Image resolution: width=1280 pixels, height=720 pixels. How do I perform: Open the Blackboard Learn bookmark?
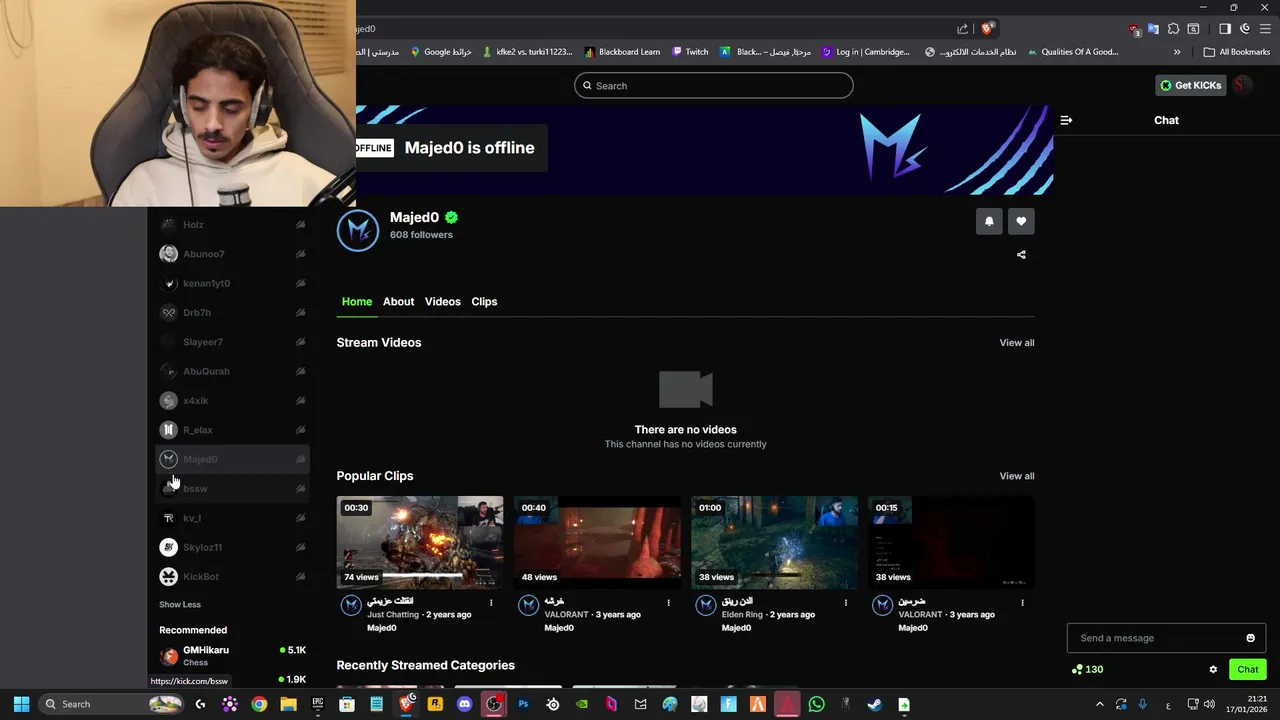click(x=622, y=52)
